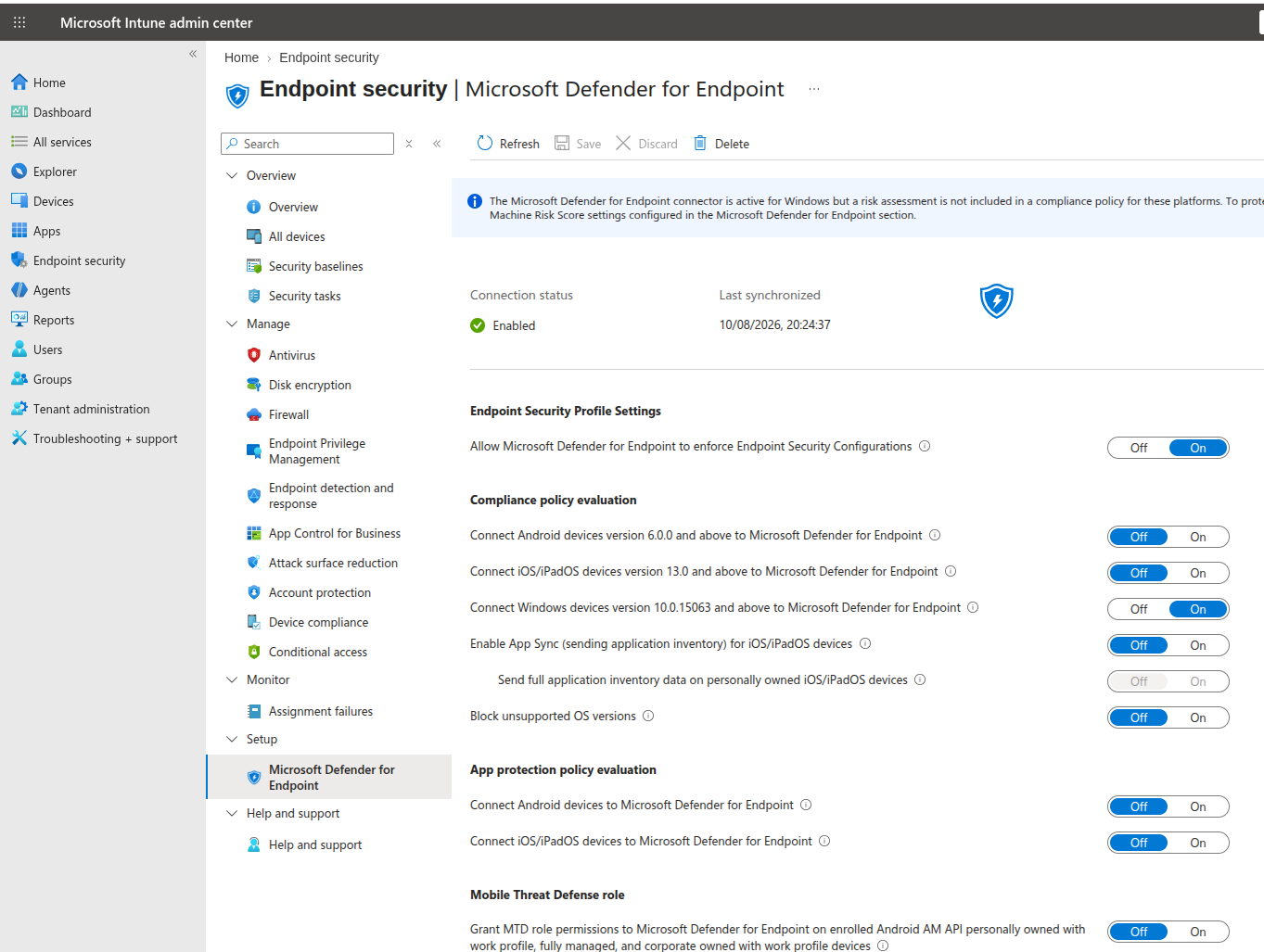The width and height of the screenshot is (1264, 952).
Task: Collapse the Overview section chevron
Action: [x=232, y=175]
